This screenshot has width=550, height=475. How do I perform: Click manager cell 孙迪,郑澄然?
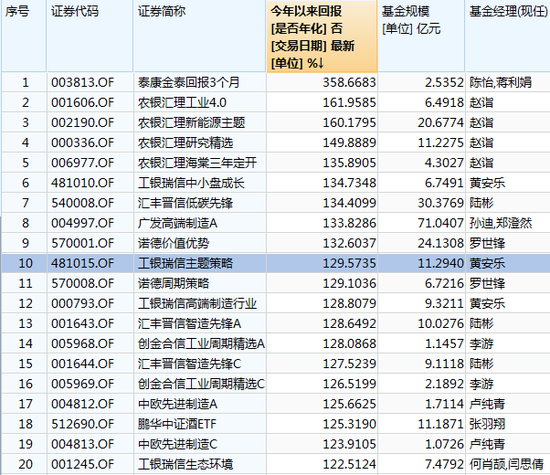501,223
